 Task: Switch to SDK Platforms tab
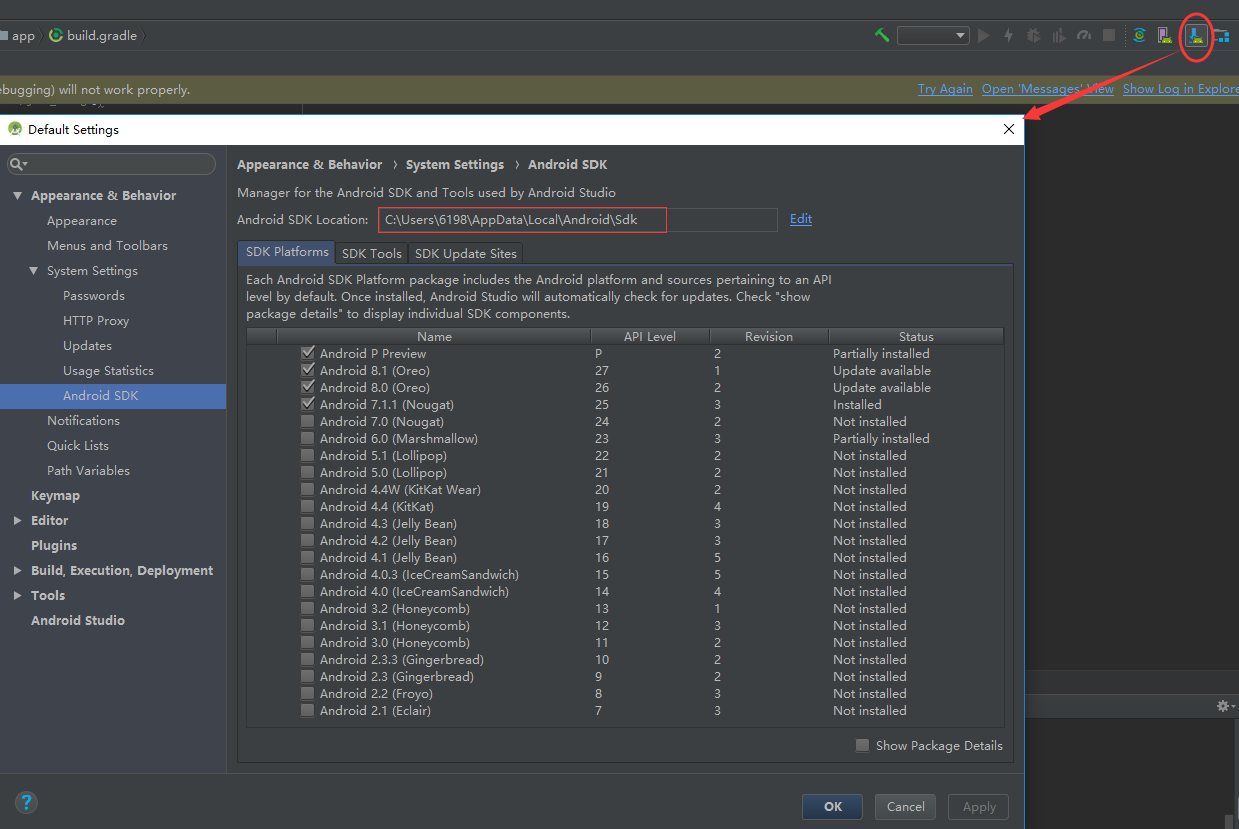[286, 252]
